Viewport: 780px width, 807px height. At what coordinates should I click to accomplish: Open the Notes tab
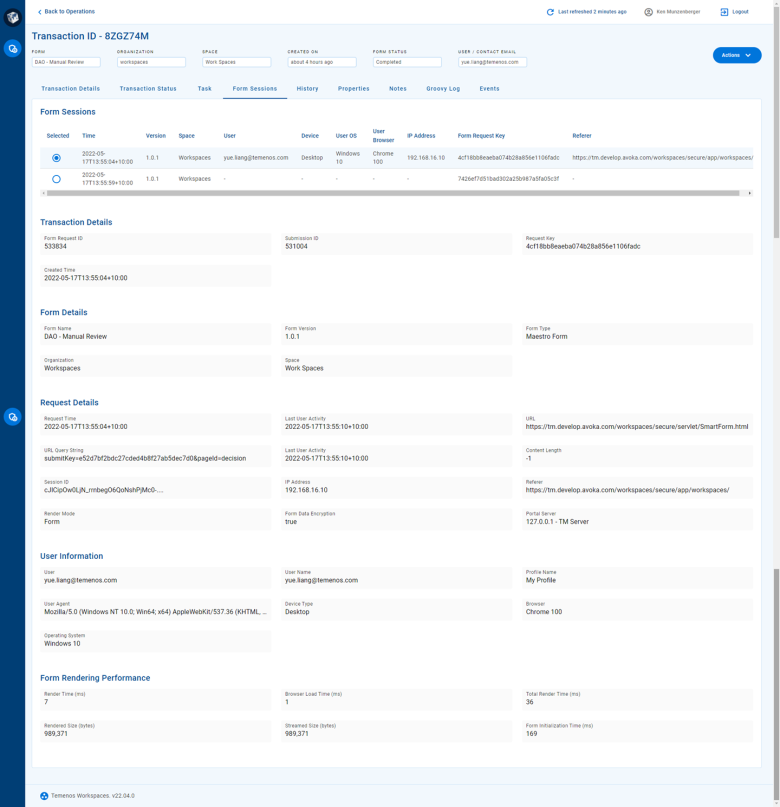[x=398, y=89]
